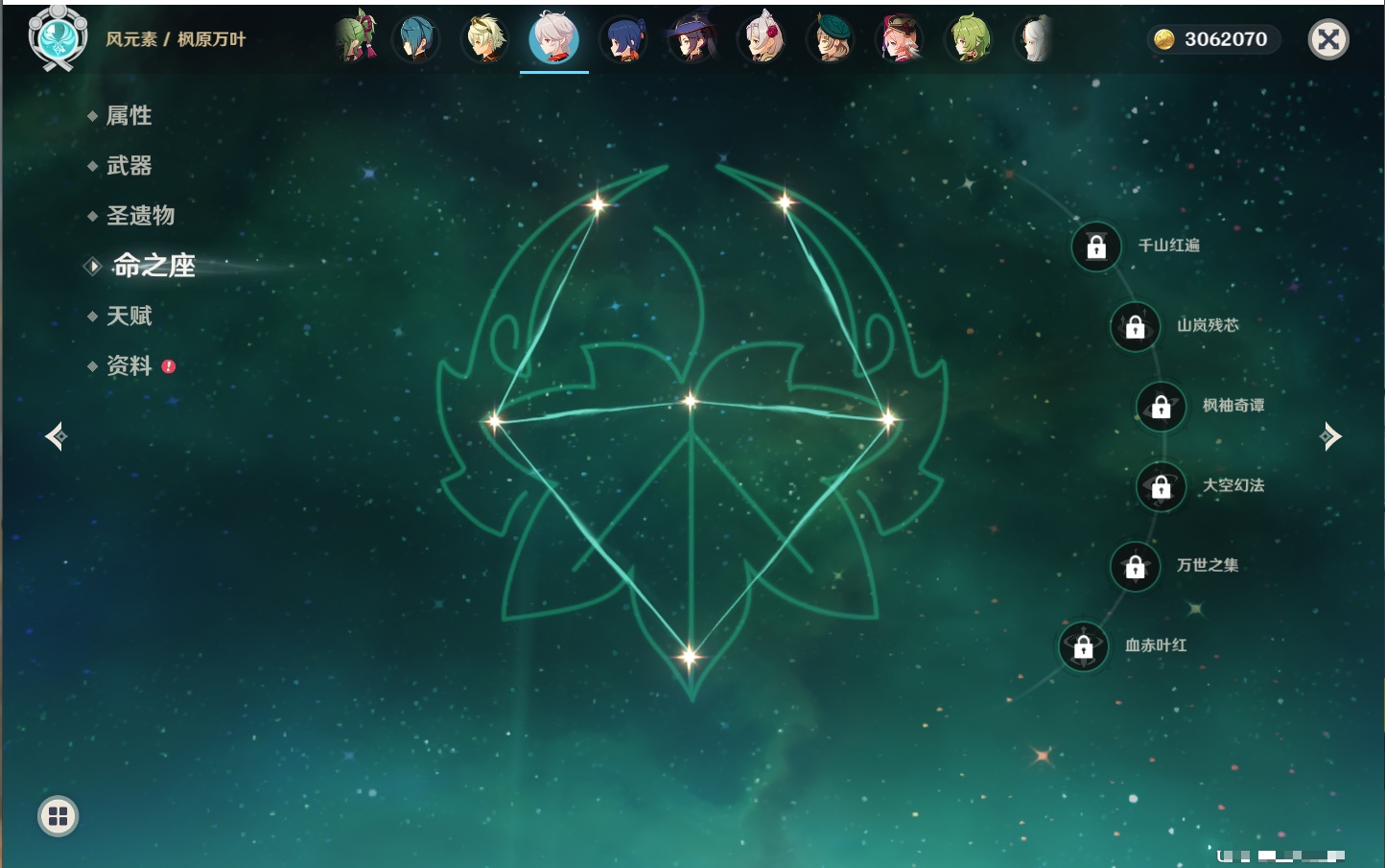Click the lock icon for 大空幻法
1385x868 pixels.
pos(1162,486)
